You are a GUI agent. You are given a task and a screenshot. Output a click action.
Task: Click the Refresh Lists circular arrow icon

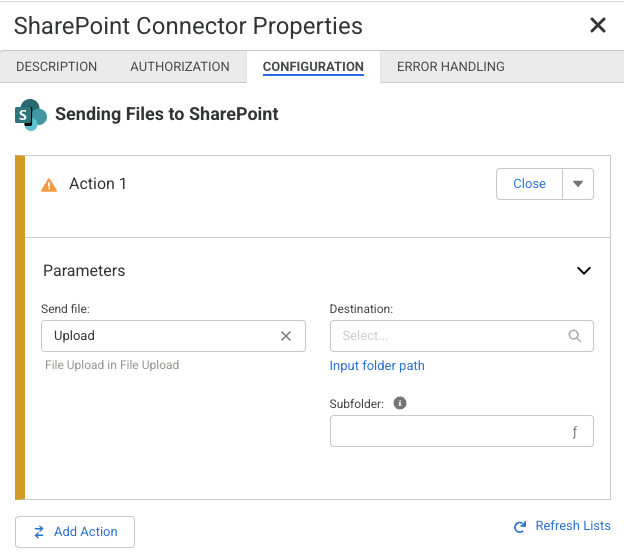click(x=520, y=527)
